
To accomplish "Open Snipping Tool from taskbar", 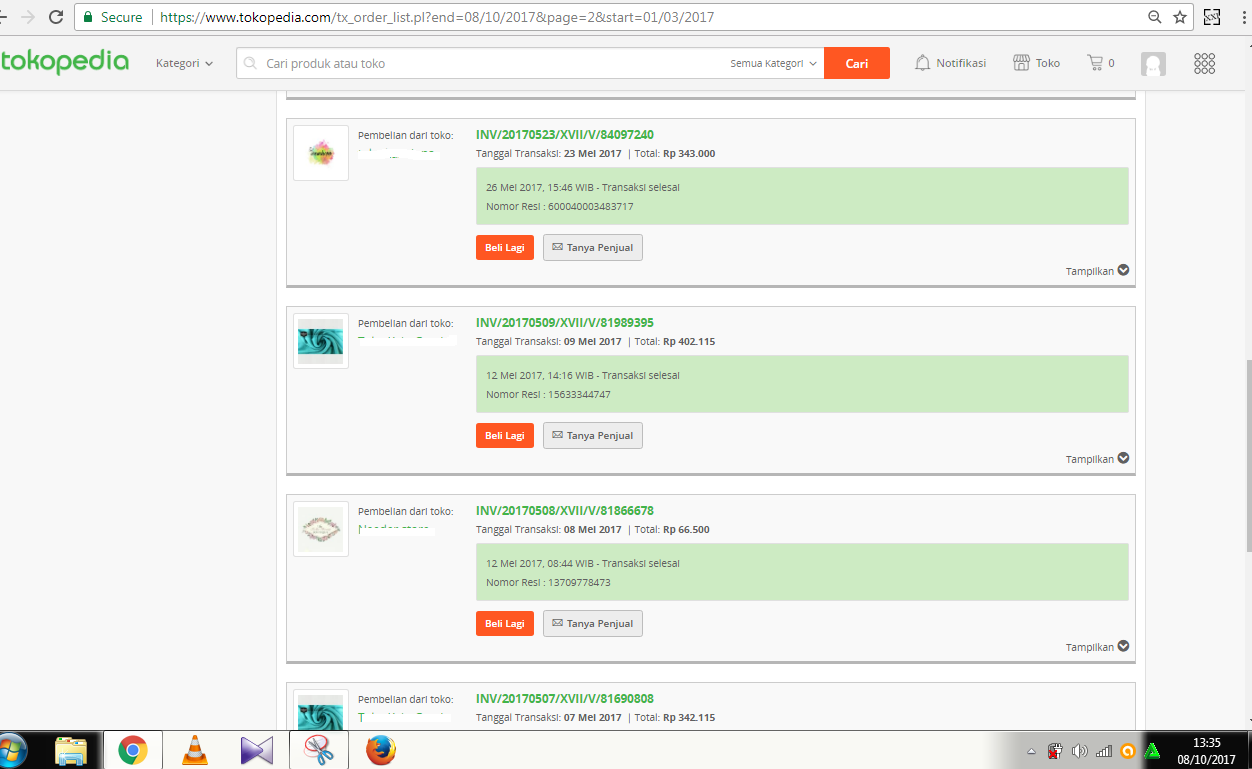I will [319, 750].
